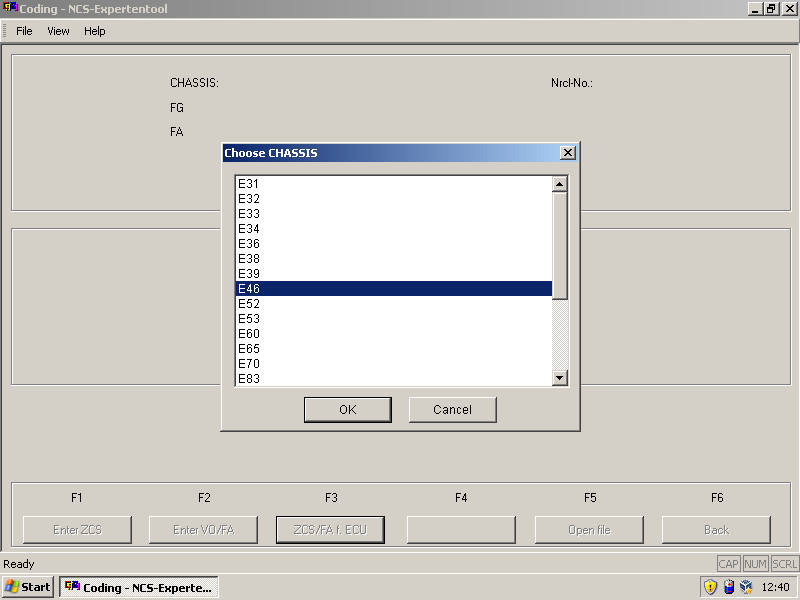Click the chassis list scroll down arrow
This screenshot has width=800, height=600.
(560, 378)
